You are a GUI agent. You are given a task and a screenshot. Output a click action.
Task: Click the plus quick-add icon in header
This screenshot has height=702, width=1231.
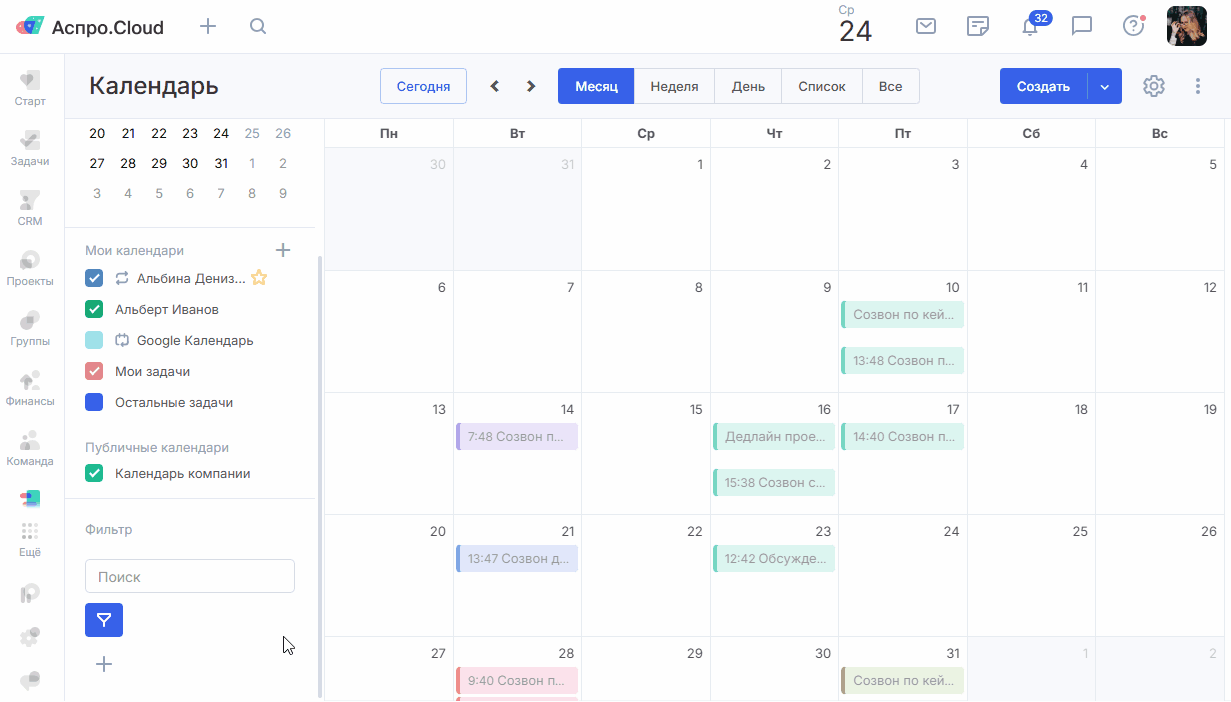(x=208, y=26)
